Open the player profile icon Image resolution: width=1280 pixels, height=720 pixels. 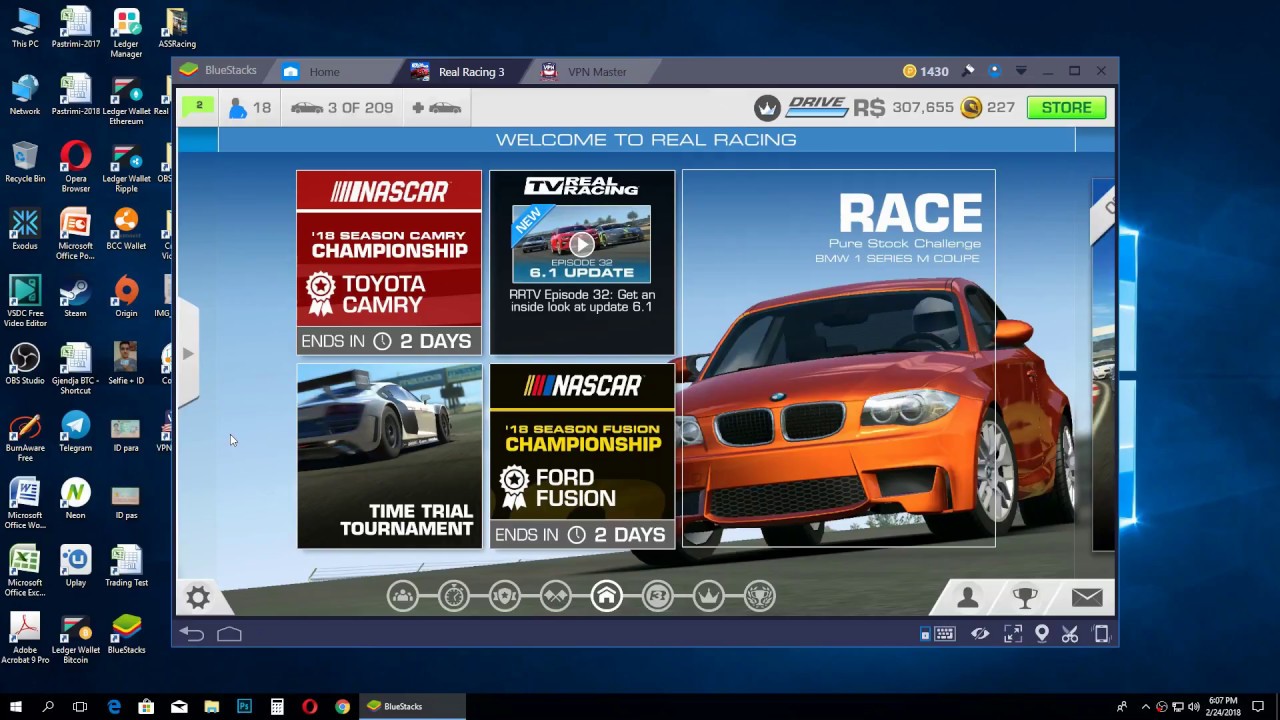pos(968,597)
